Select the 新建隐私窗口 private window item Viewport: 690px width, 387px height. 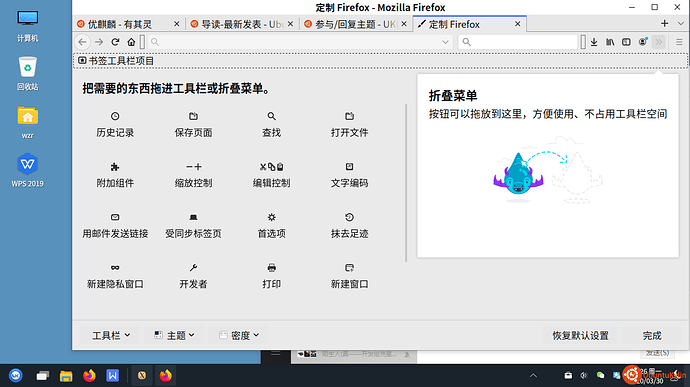[115, 276]
